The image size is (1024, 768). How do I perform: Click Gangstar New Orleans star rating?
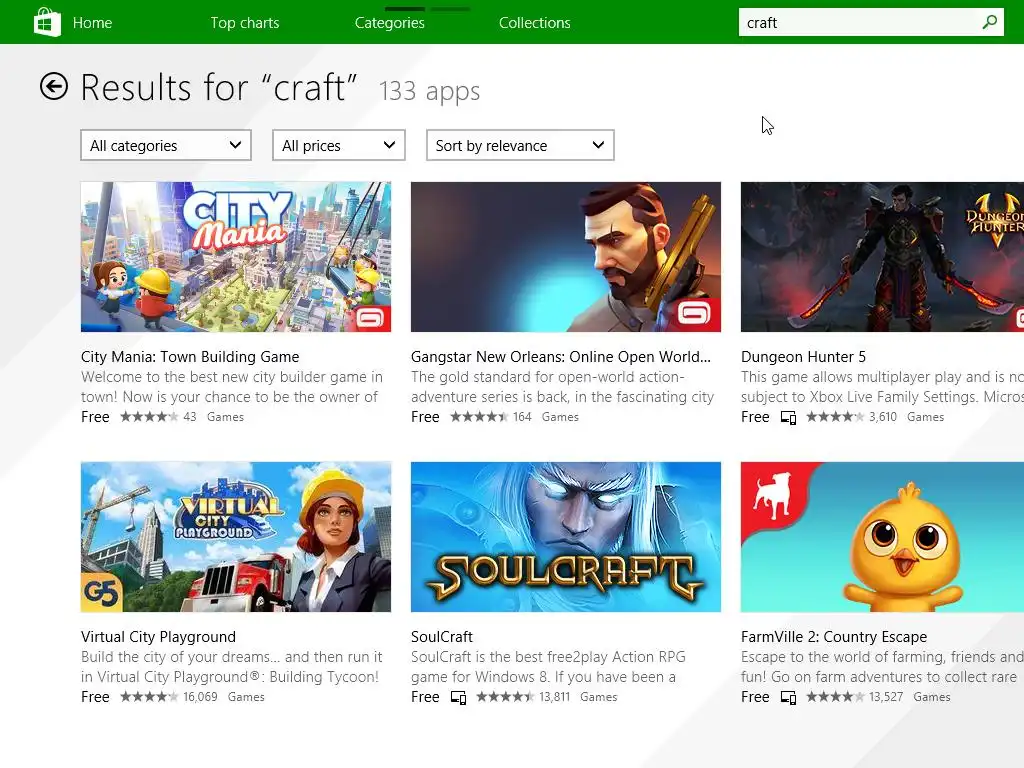[479, 417]
